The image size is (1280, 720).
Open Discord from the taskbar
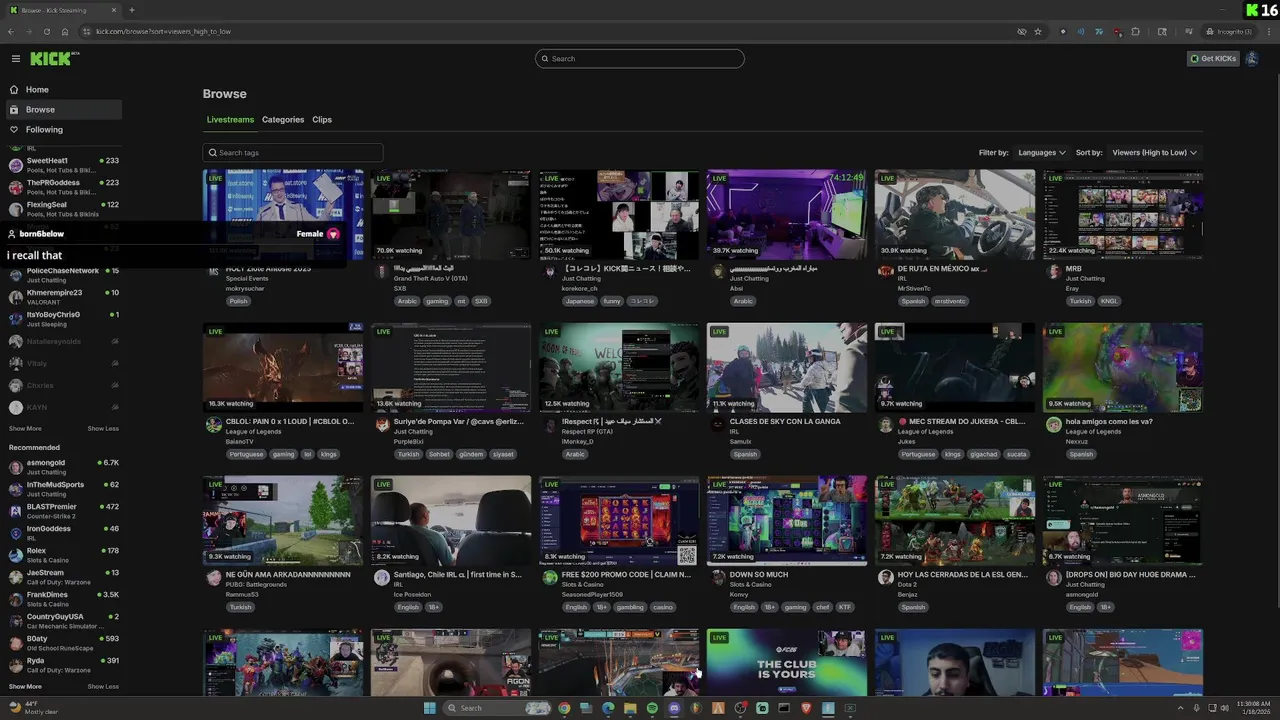(x=674, y=708)
